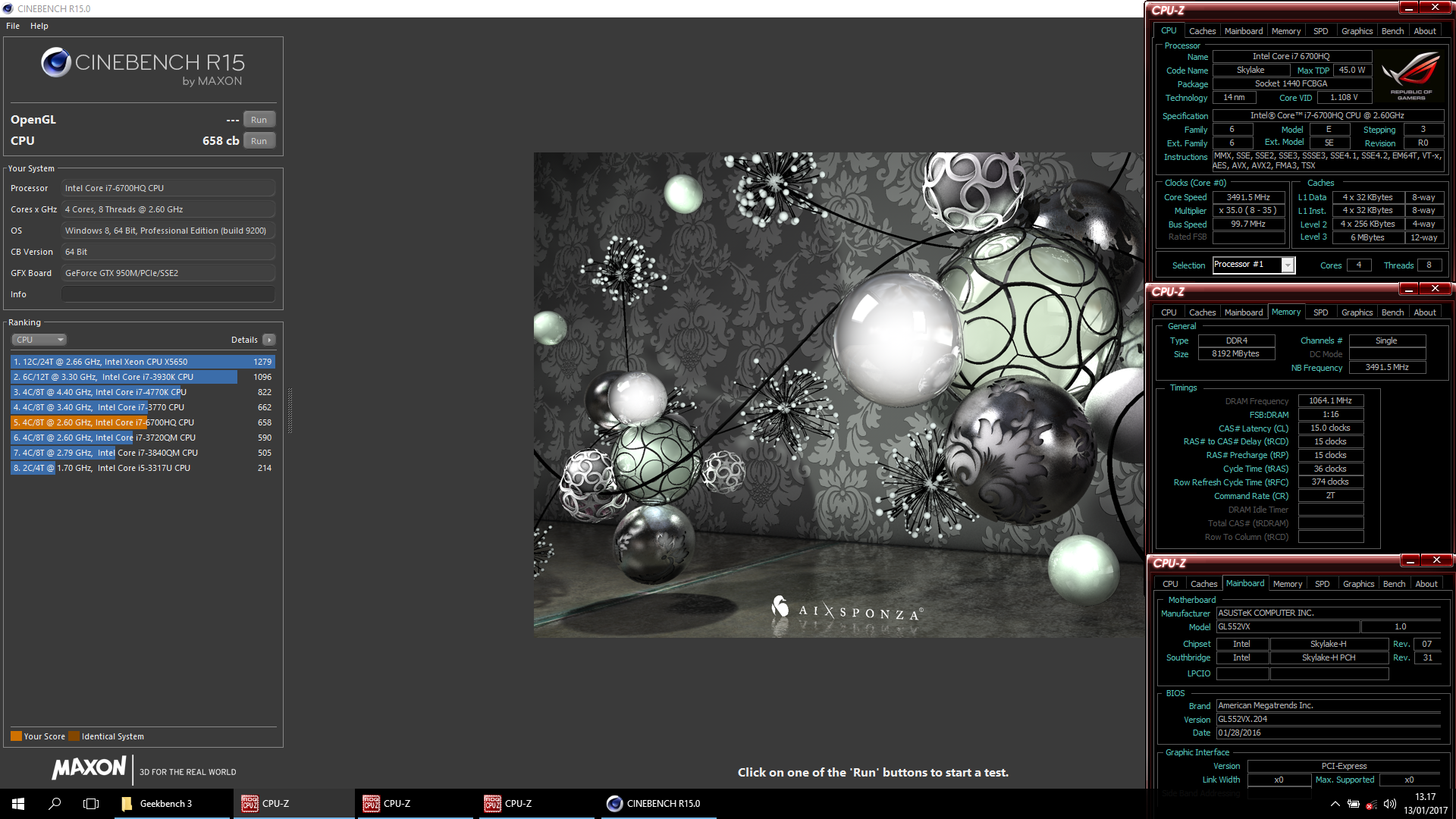
Task: Click the MAXON logo at bottom left
Action: tap(89, 768)
